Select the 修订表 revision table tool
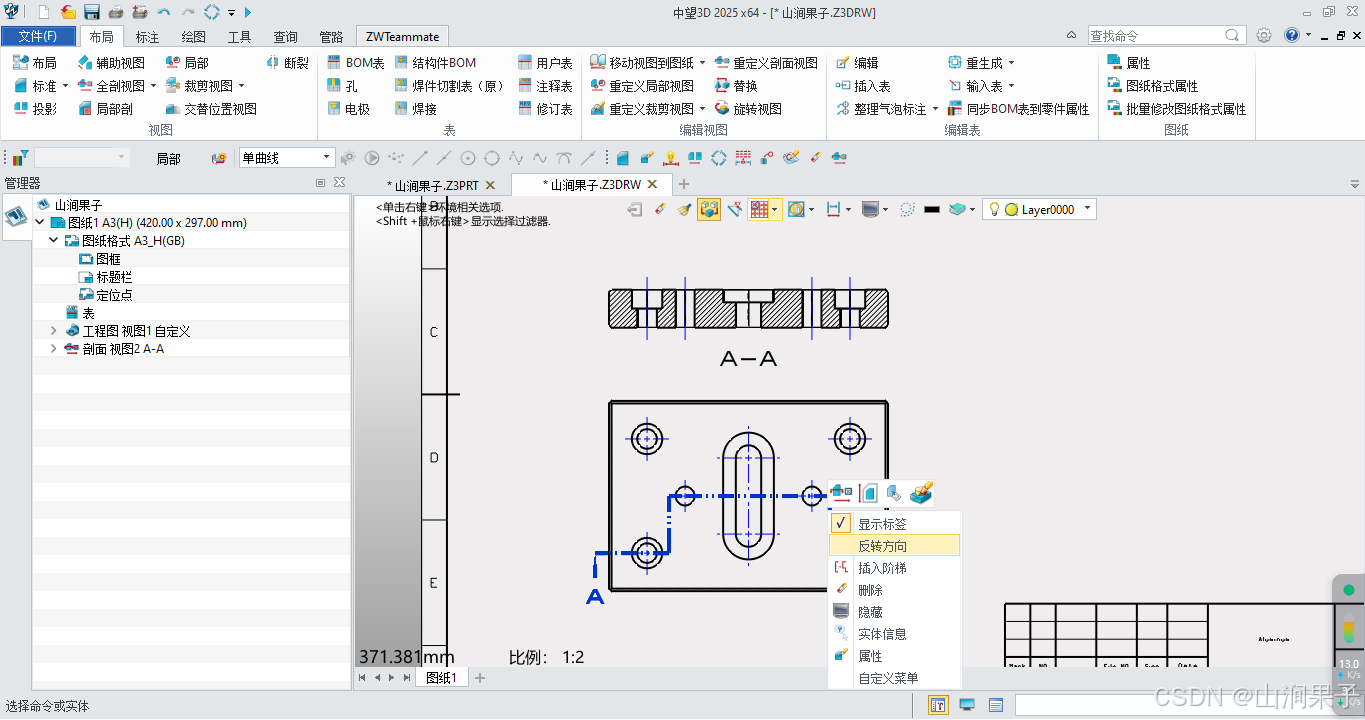The height and width of the screenshot is (720, 1365). [x=546, y=109]
